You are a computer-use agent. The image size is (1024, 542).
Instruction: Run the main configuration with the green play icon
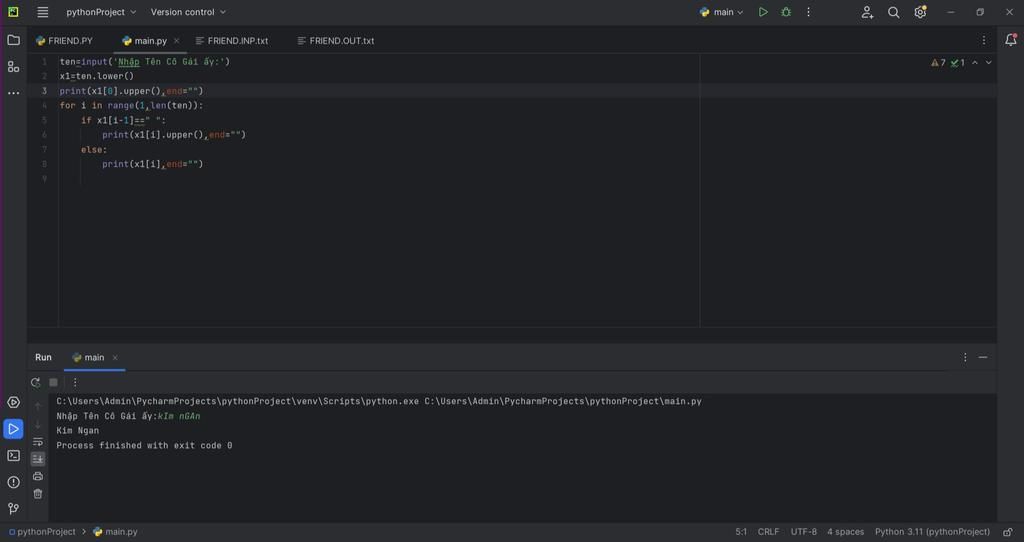[x=763, y=12]
